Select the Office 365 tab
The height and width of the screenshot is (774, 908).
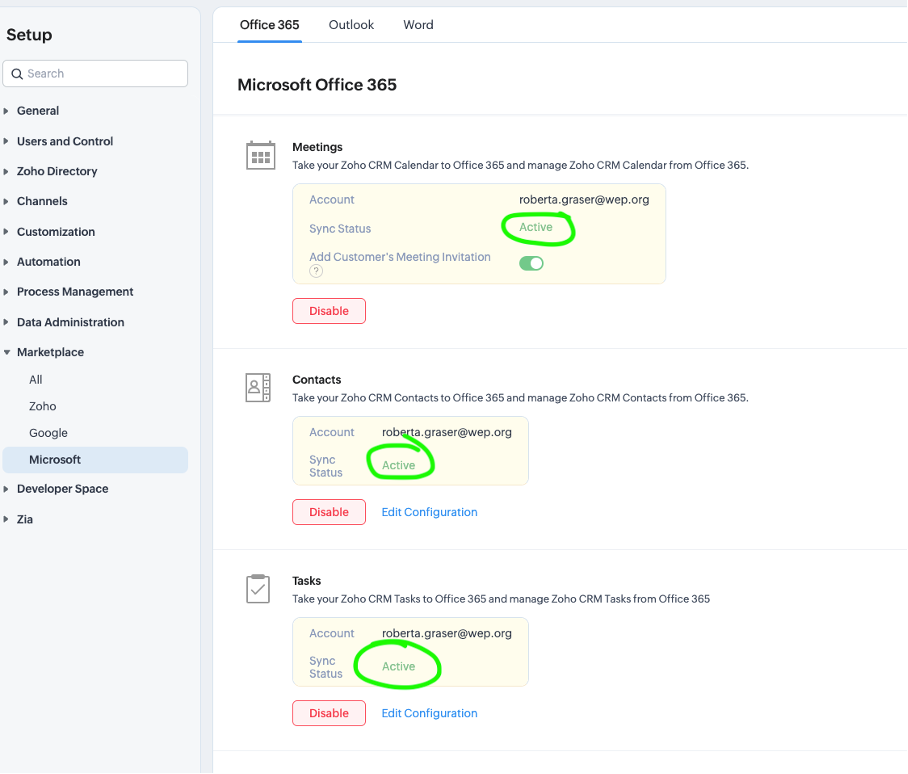(x=269, y=25)
